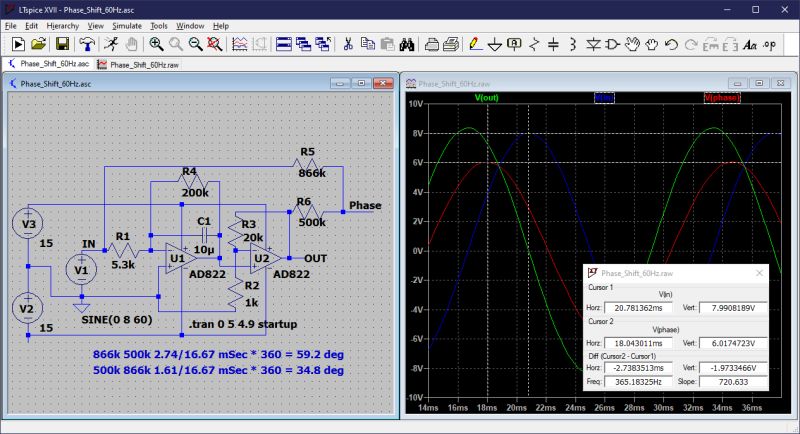Open print setup icon
Image resolution: width=800 pixels, height=434 pixels.
point(432,44)
